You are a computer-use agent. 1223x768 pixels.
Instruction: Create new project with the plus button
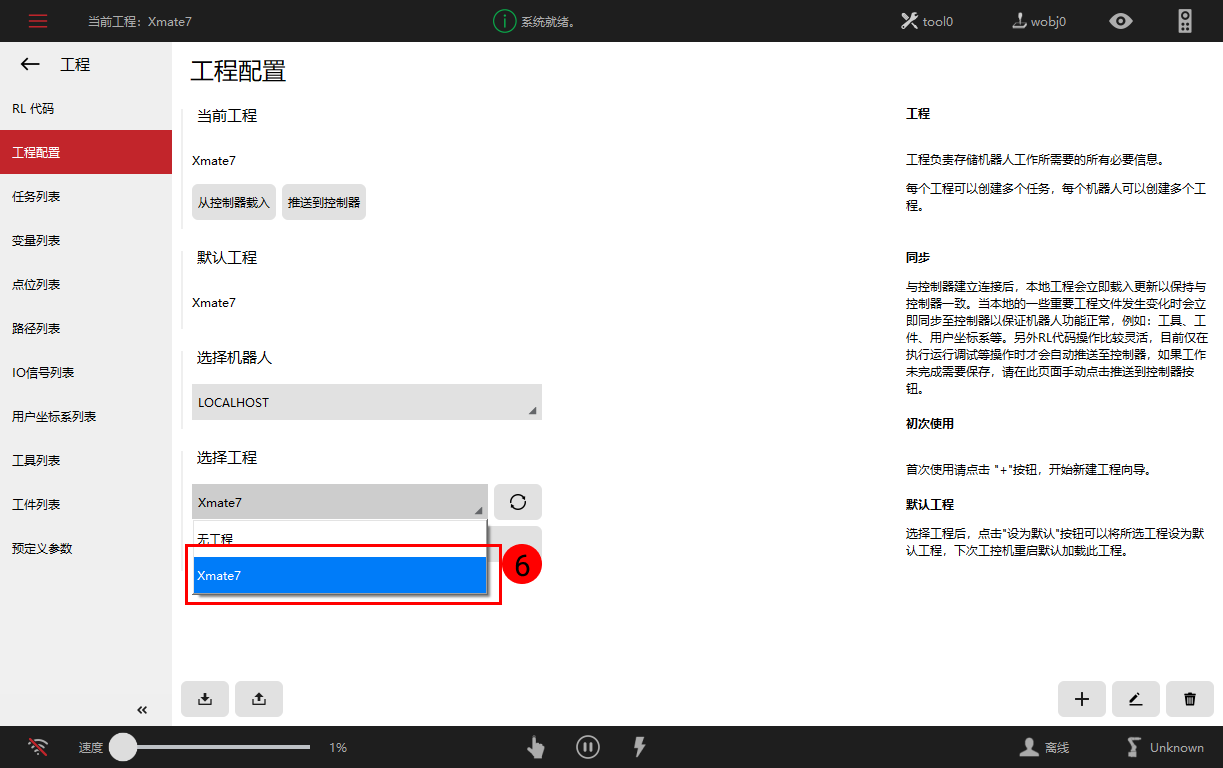1082,699
